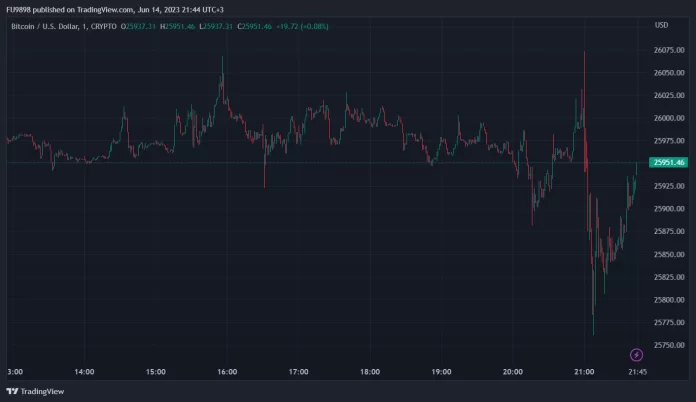Click the 26000.00 price scale label
Screen dimensions: 696x402
click(x=668, y=118)
